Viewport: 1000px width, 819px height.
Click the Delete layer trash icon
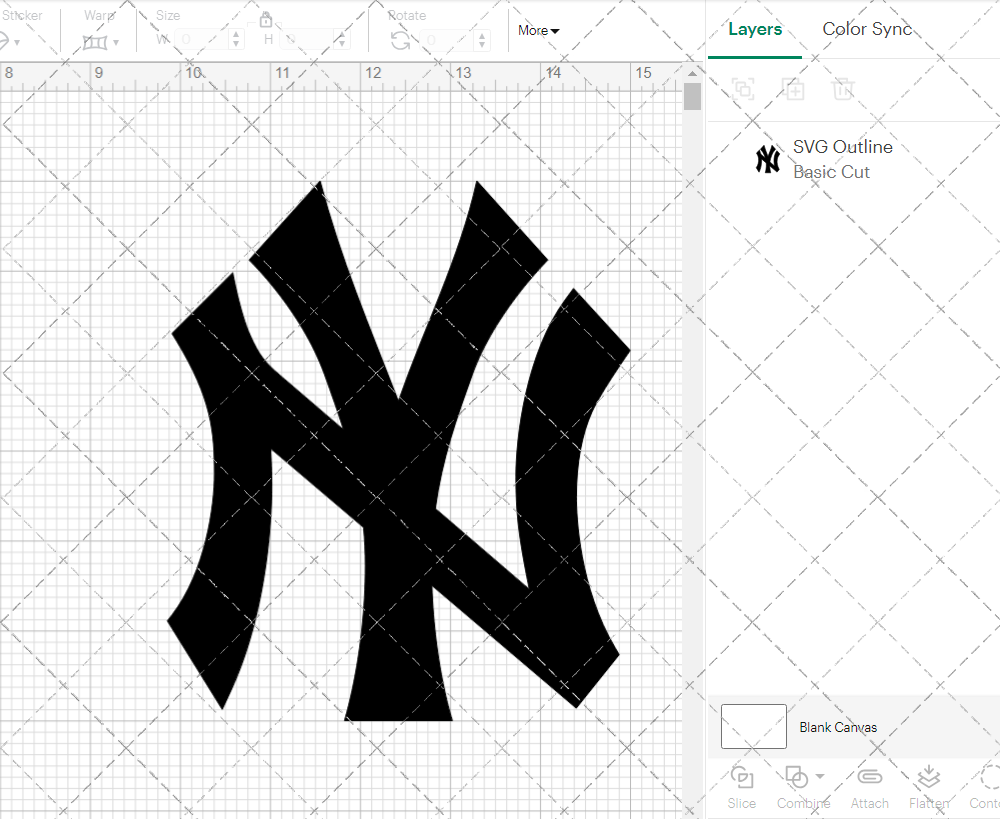point(842,89)
